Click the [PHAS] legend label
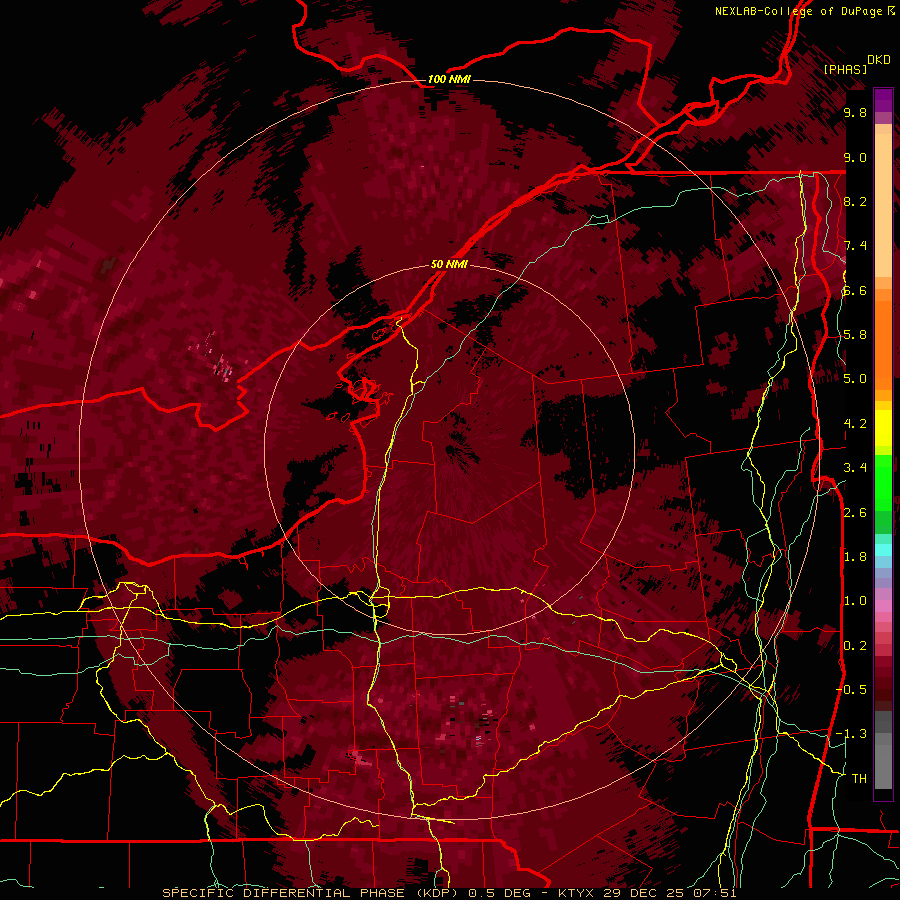This screenshot has width=900, height=900. point(845,69)
